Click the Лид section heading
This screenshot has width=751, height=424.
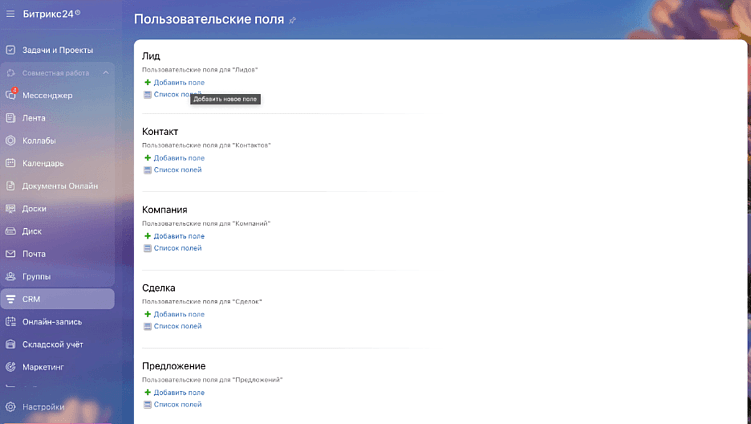pos(151,56)
